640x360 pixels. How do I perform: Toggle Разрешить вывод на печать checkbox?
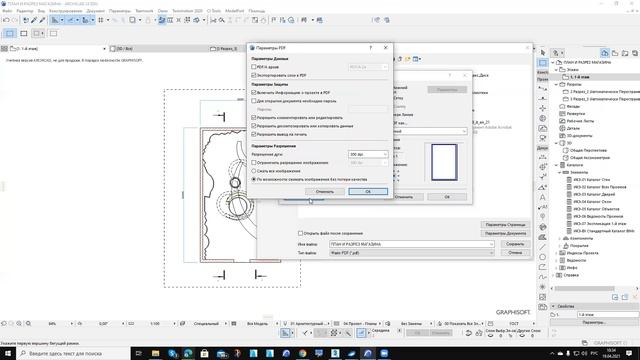(254, 134)
